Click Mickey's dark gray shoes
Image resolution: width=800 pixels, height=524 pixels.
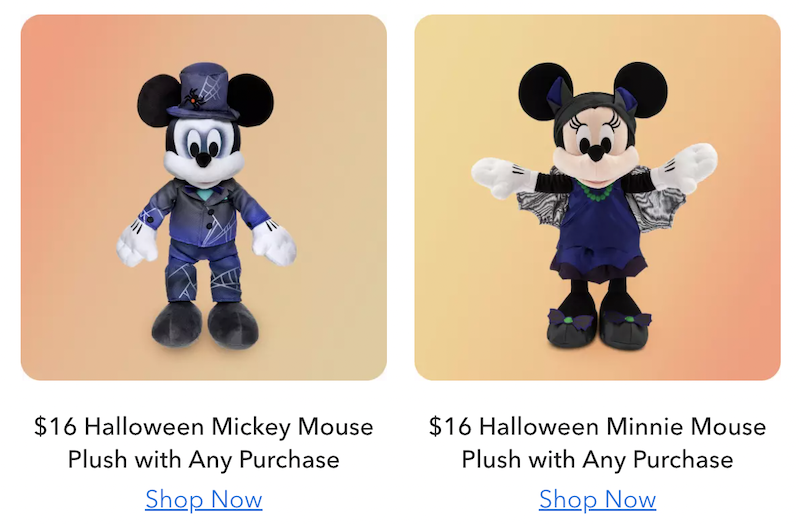click(205, 324)
